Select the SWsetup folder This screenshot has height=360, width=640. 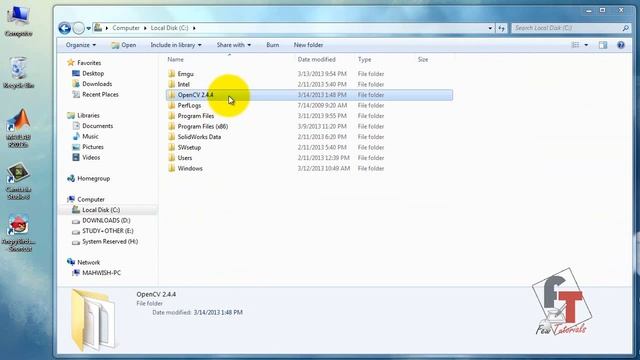[x=189, y=147]
